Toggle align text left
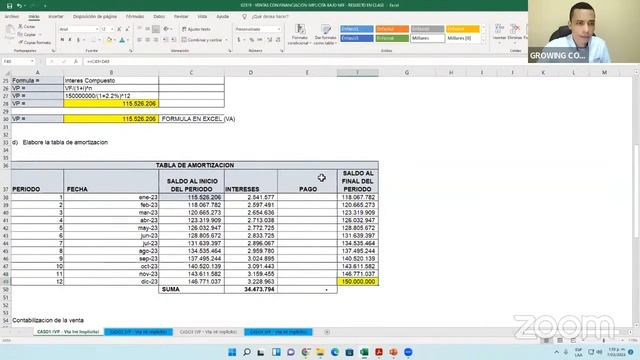 tap(140, 40)
